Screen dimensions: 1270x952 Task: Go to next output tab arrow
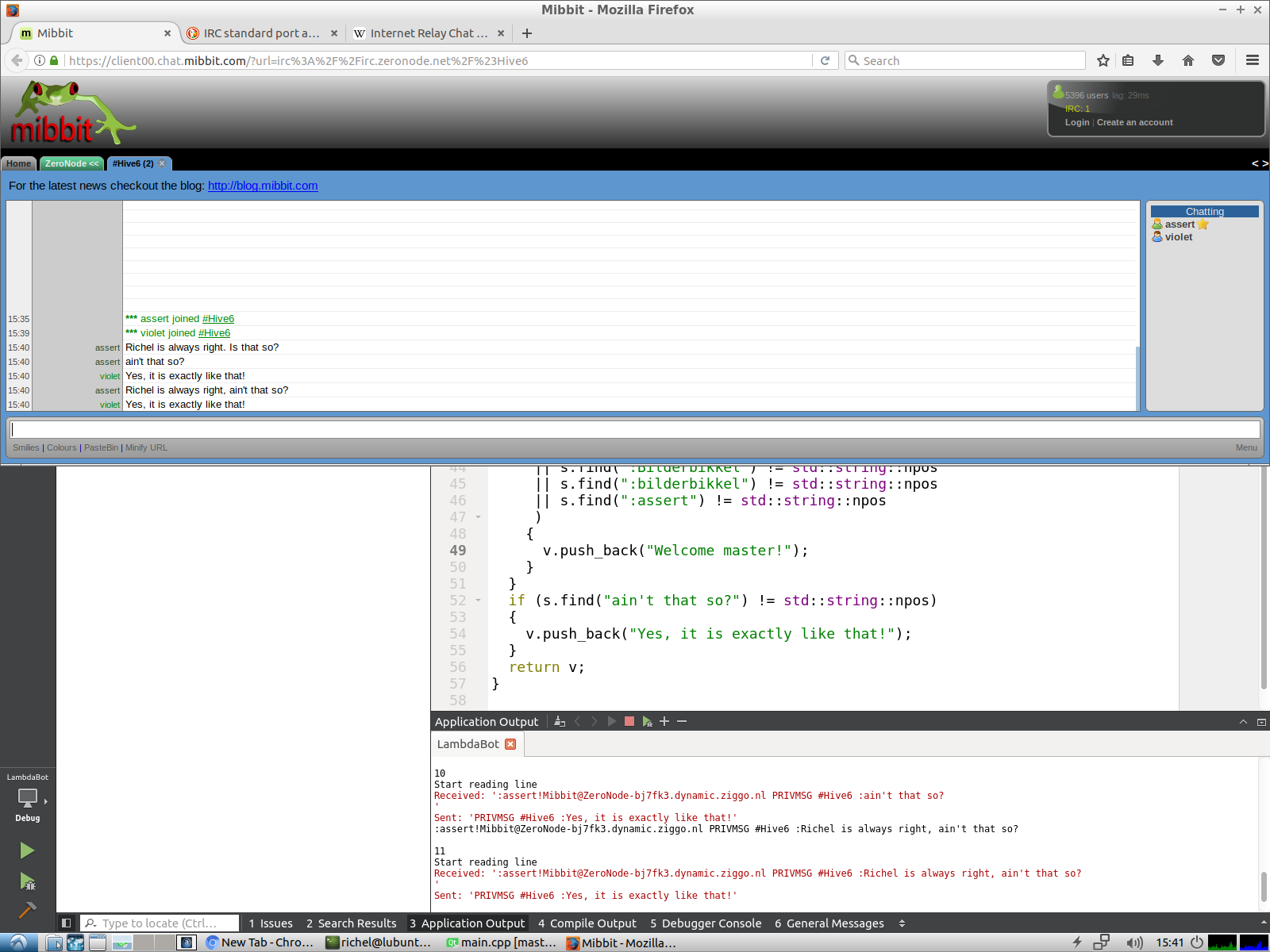coord(594,721)
